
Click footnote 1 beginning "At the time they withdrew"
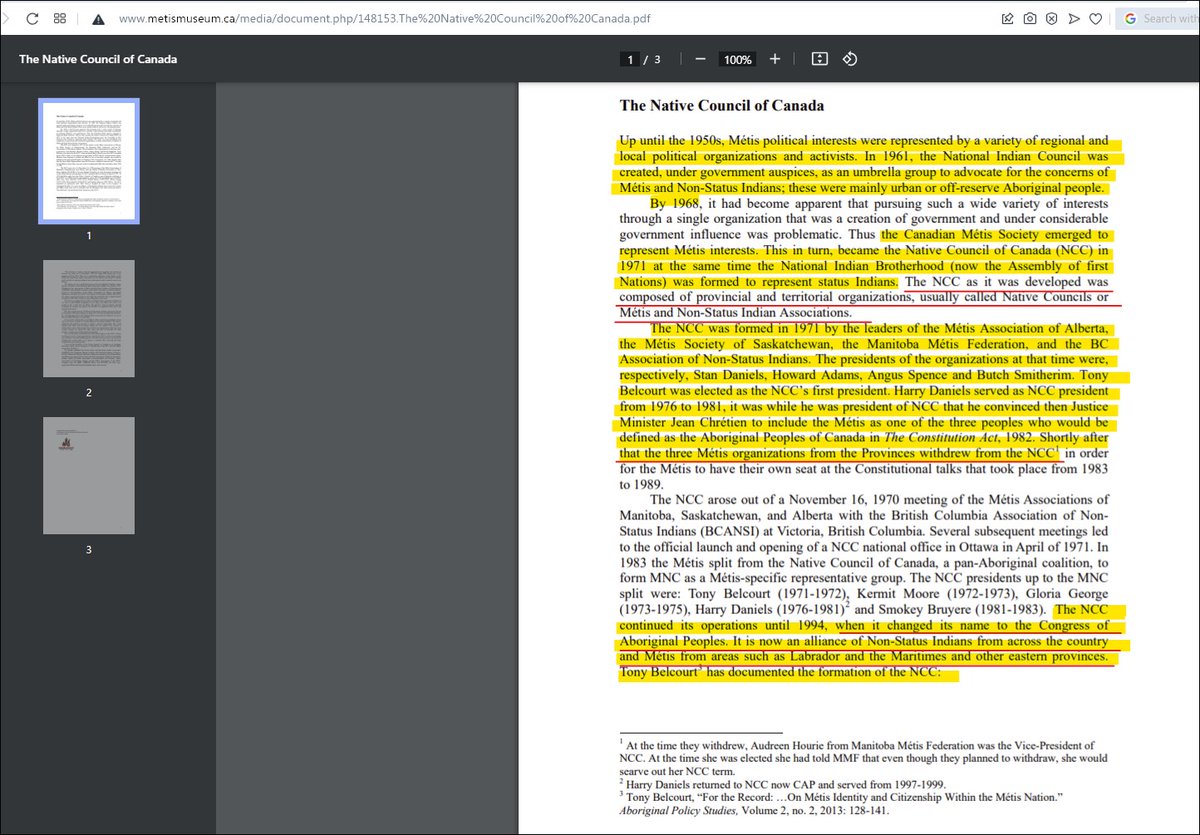(864, 758)
